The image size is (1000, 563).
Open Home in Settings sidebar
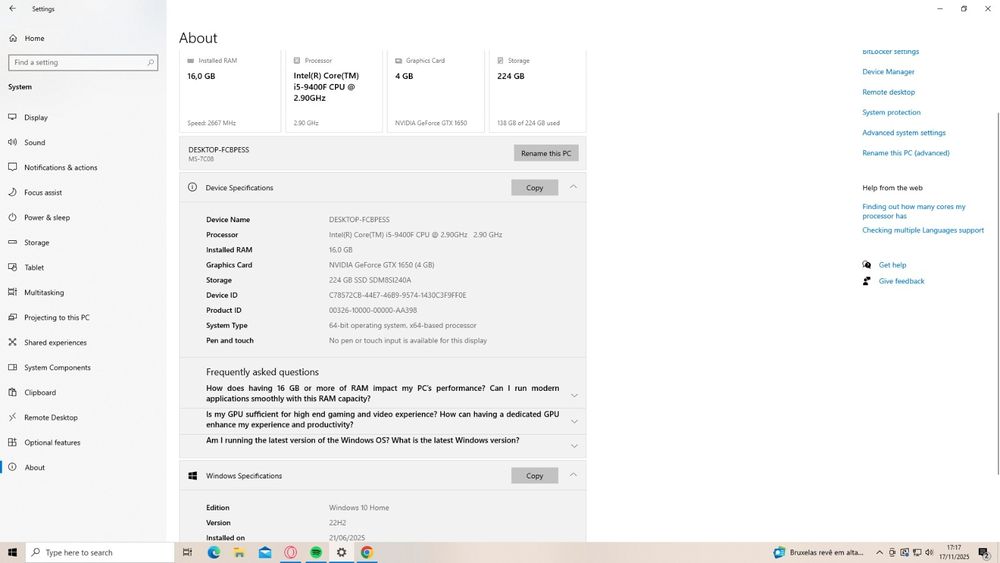click(34, 38)
